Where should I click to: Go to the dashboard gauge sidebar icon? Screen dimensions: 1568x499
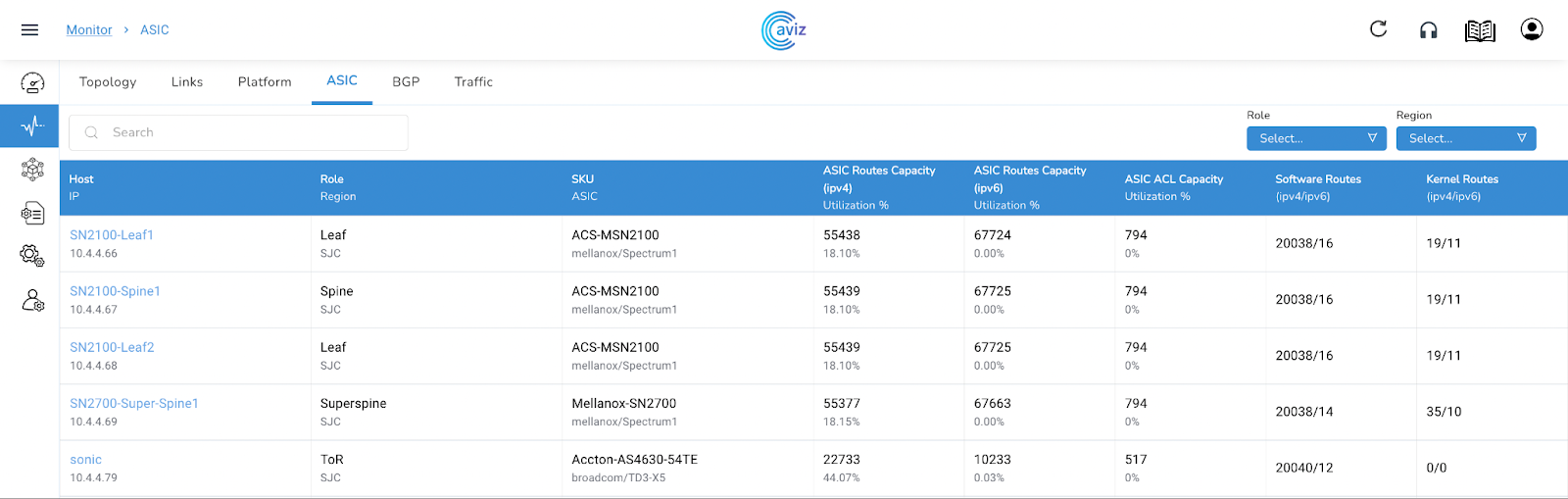32,83
